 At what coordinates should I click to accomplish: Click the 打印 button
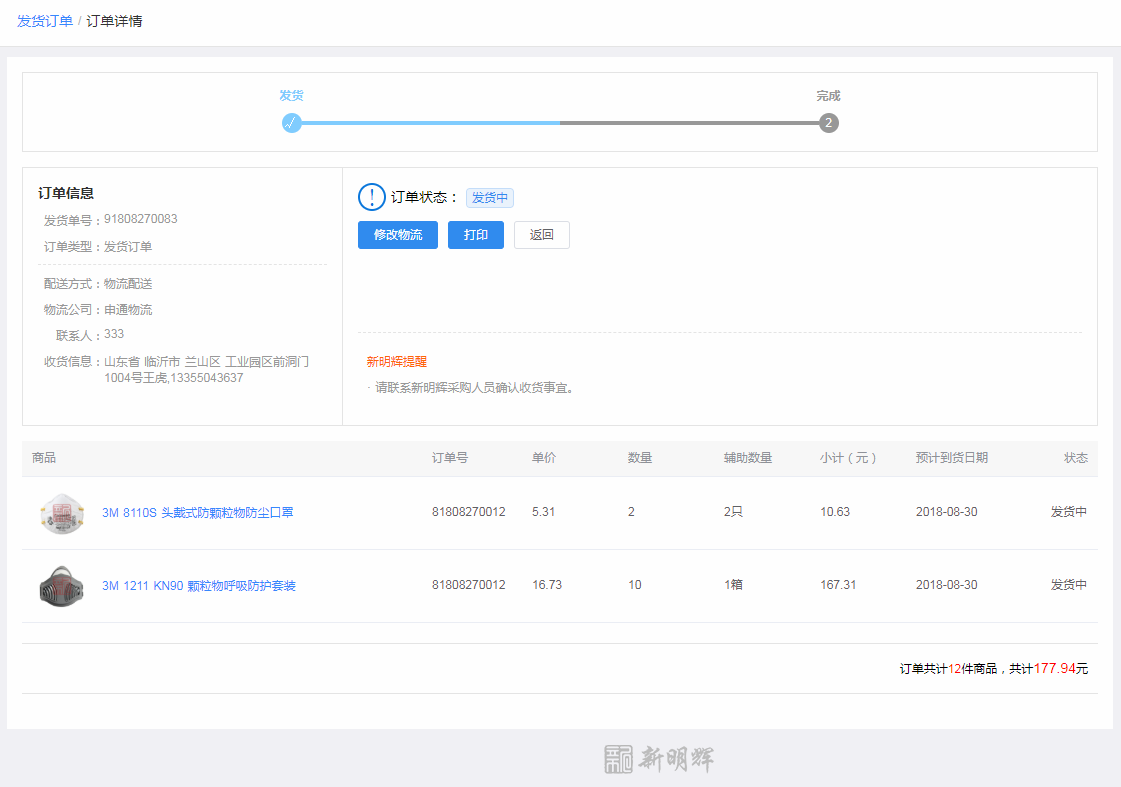(476, 235)
